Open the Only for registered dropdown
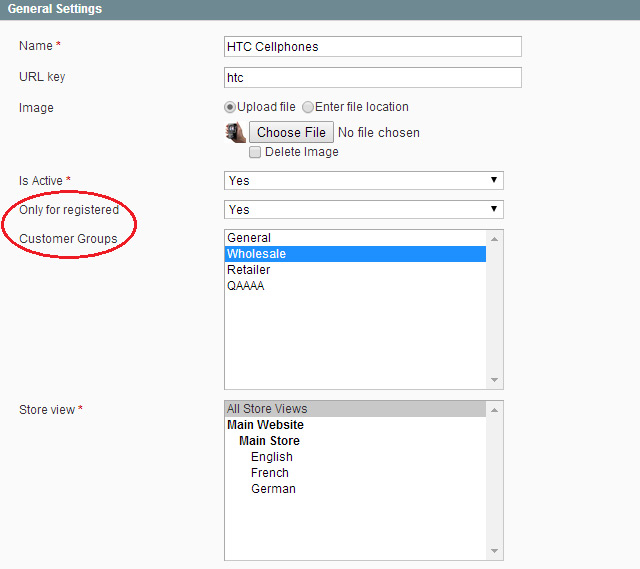Screen dimensions: 640x569 pos(364,209)
